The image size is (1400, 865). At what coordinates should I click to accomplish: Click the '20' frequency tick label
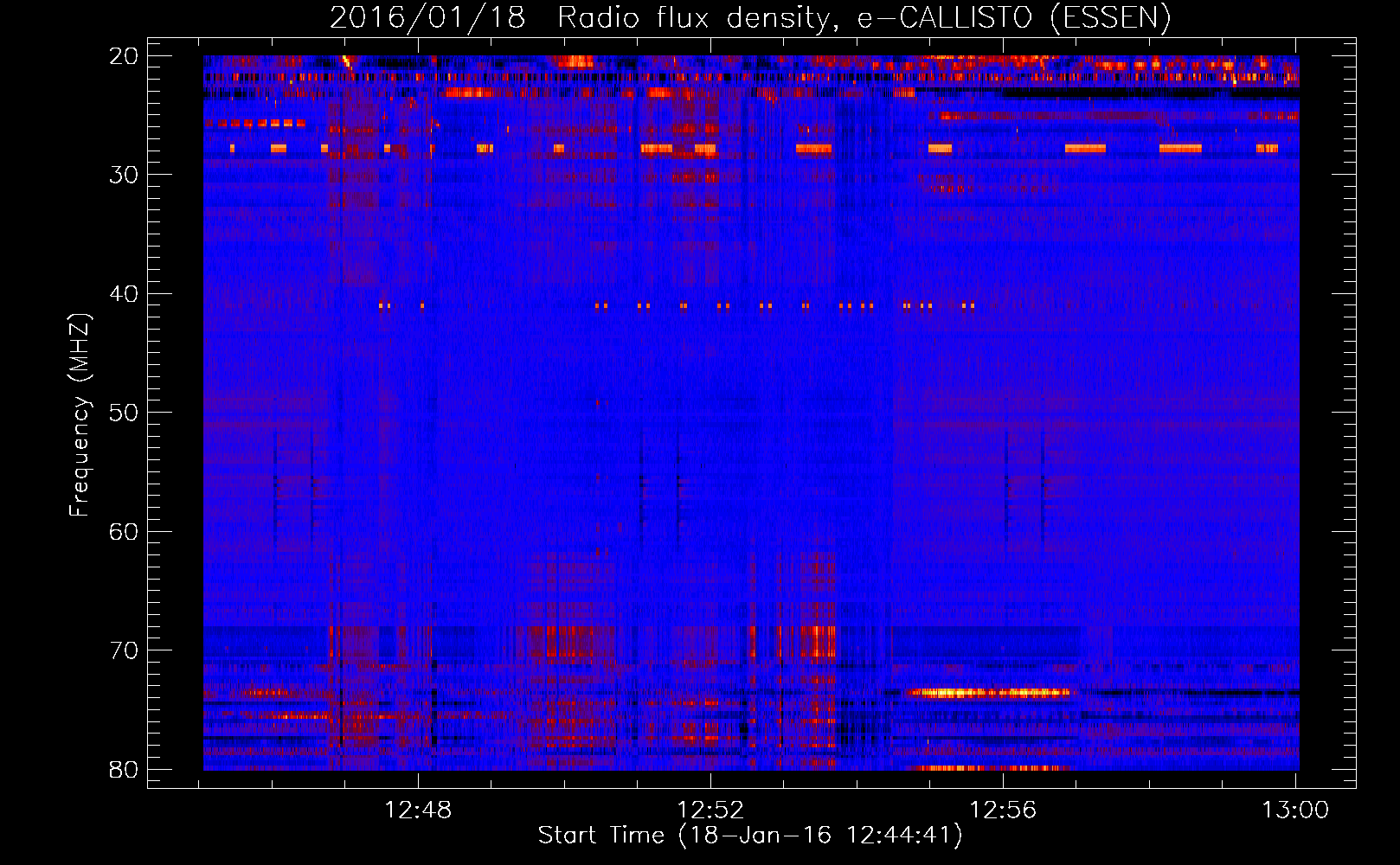124,56
